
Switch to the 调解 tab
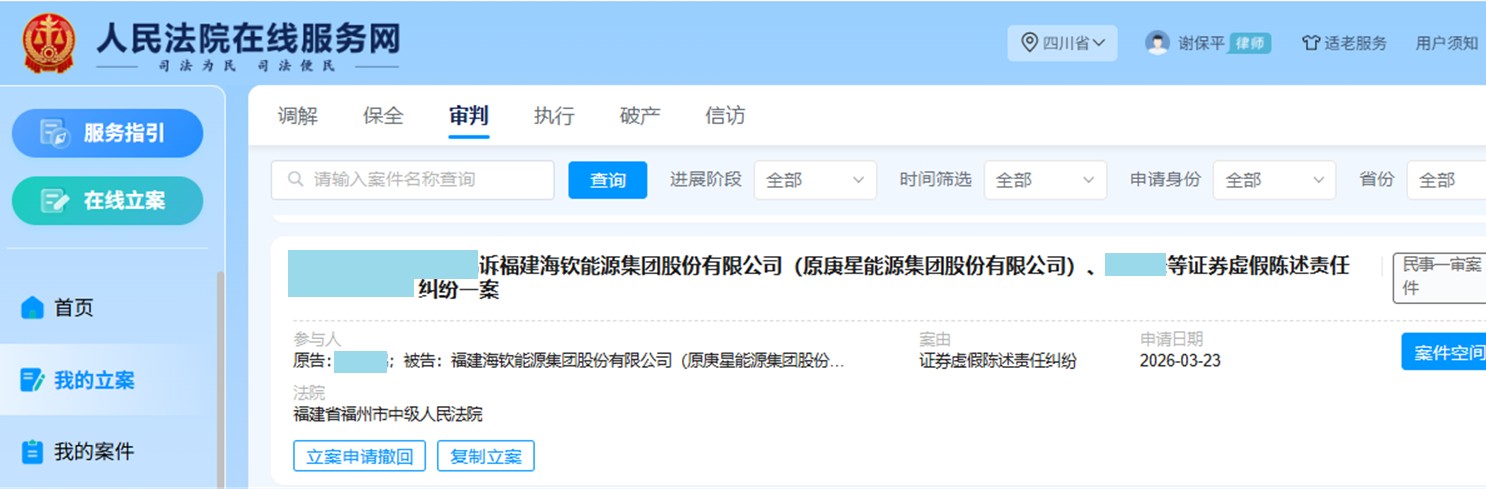[x=297, y=116]
